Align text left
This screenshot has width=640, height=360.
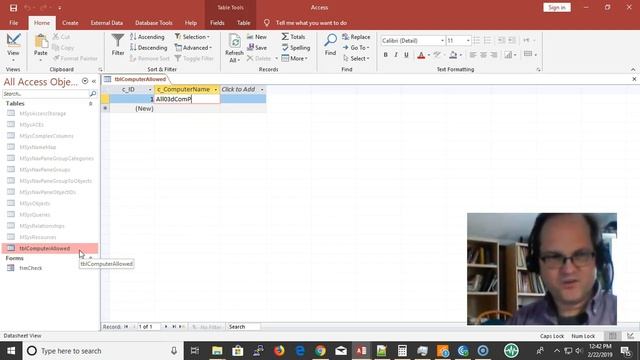tap(473, 55)
